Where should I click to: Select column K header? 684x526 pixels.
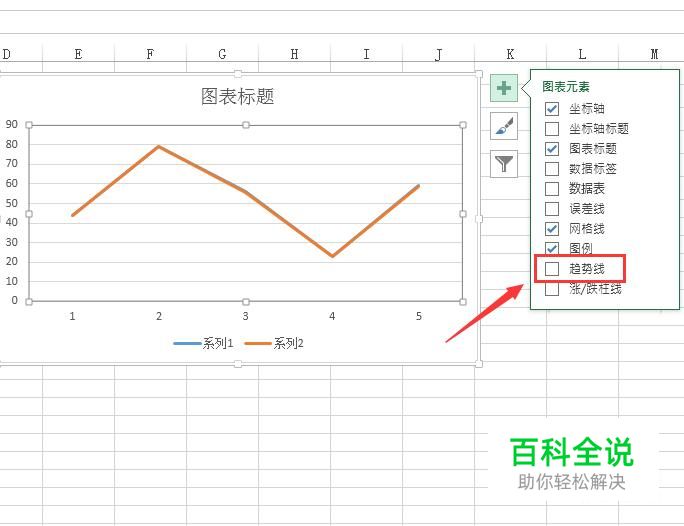(510, 54)
